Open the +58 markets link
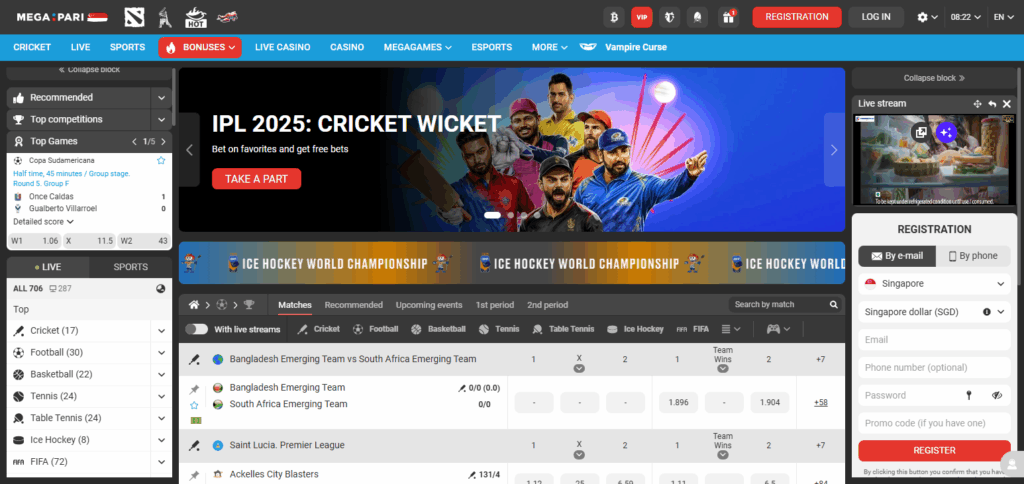 click(820, 403)
